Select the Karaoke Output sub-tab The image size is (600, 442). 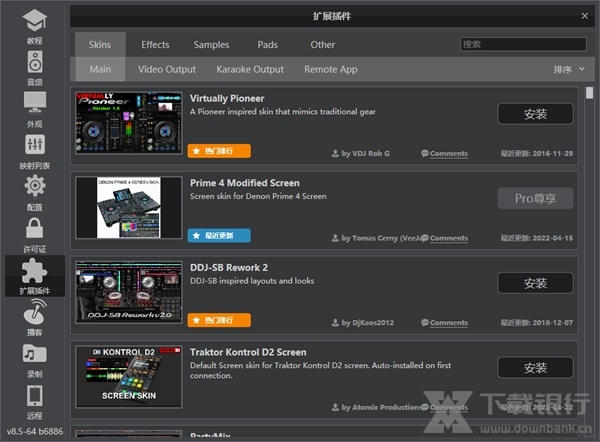[250, 69]
